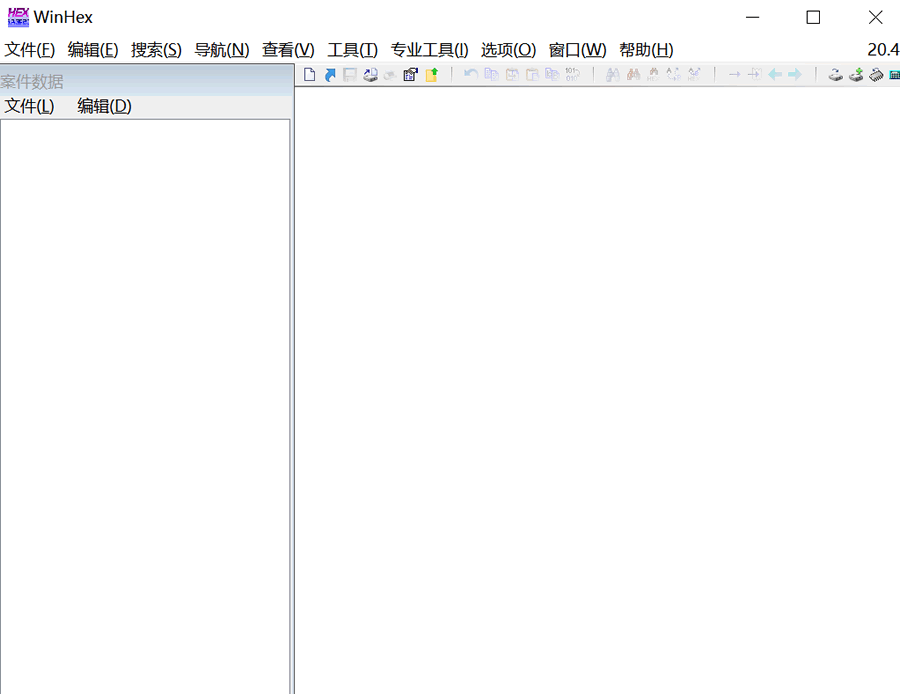Open the 选项(O) menu
The height and width of the screenshot is (694, 900).
(508, 50)
